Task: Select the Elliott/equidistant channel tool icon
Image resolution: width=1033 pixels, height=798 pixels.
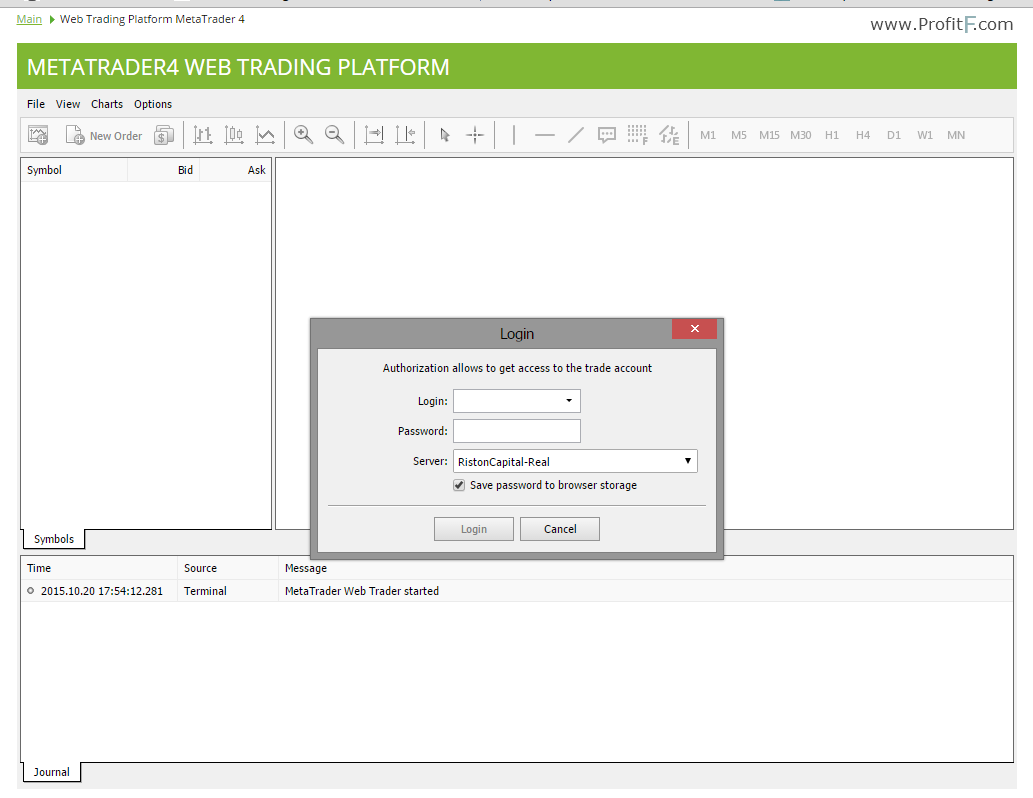Action: pyautogui.click(x=669, y=135)
